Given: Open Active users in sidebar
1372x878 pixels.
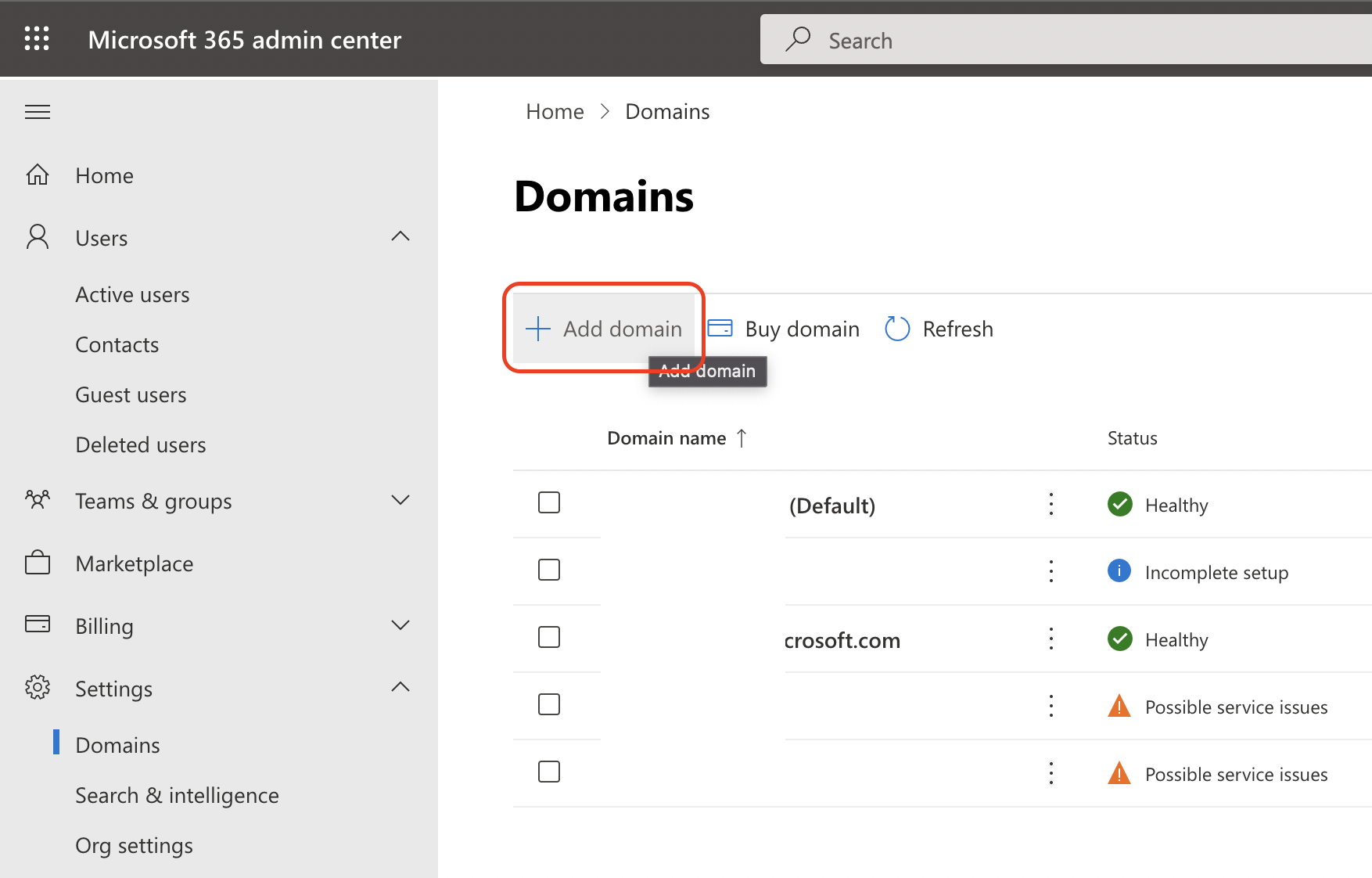Looking at the screenshot, I should click(132, 295).
